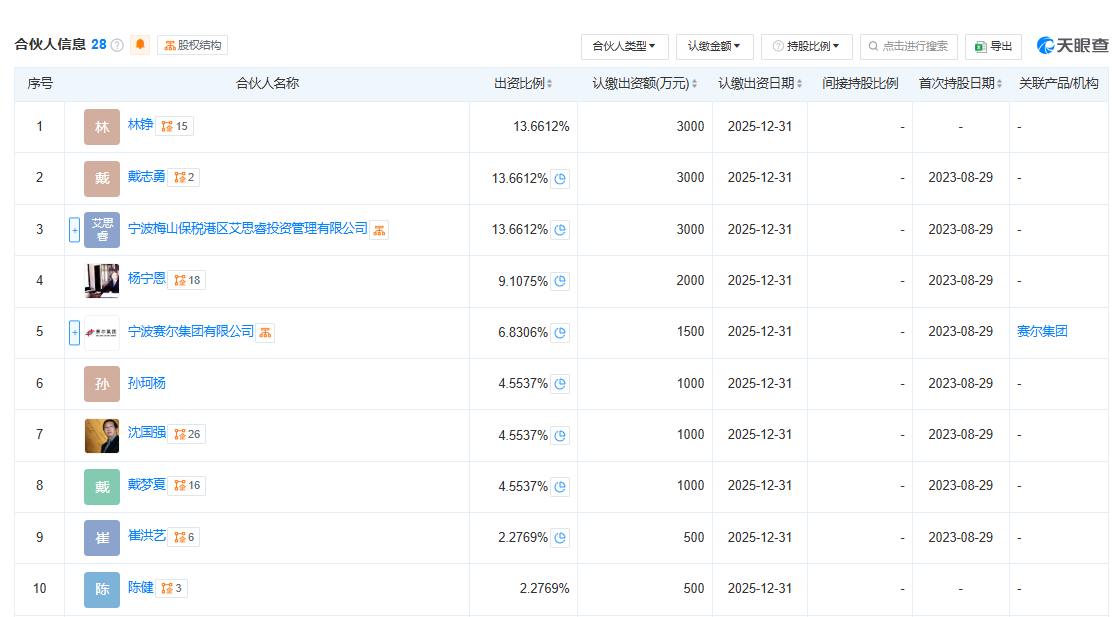Screen dimensions: 1119x617
Task: Expand the 宁波赛尔集团有限公司 row
Action: point(74,332)
